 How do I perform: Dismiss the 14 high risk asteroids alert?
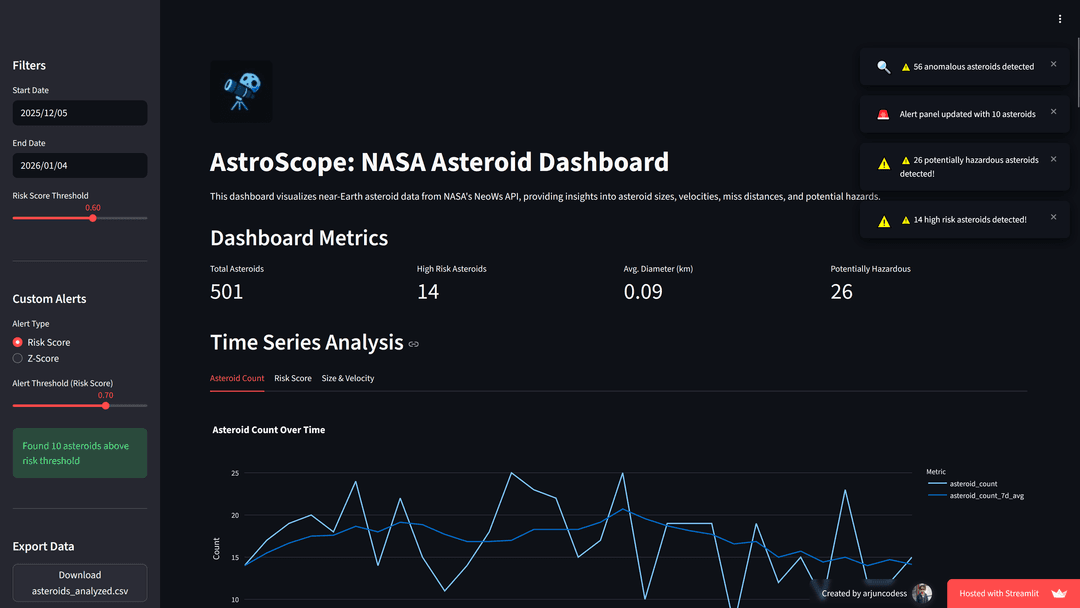[1053, 216]
